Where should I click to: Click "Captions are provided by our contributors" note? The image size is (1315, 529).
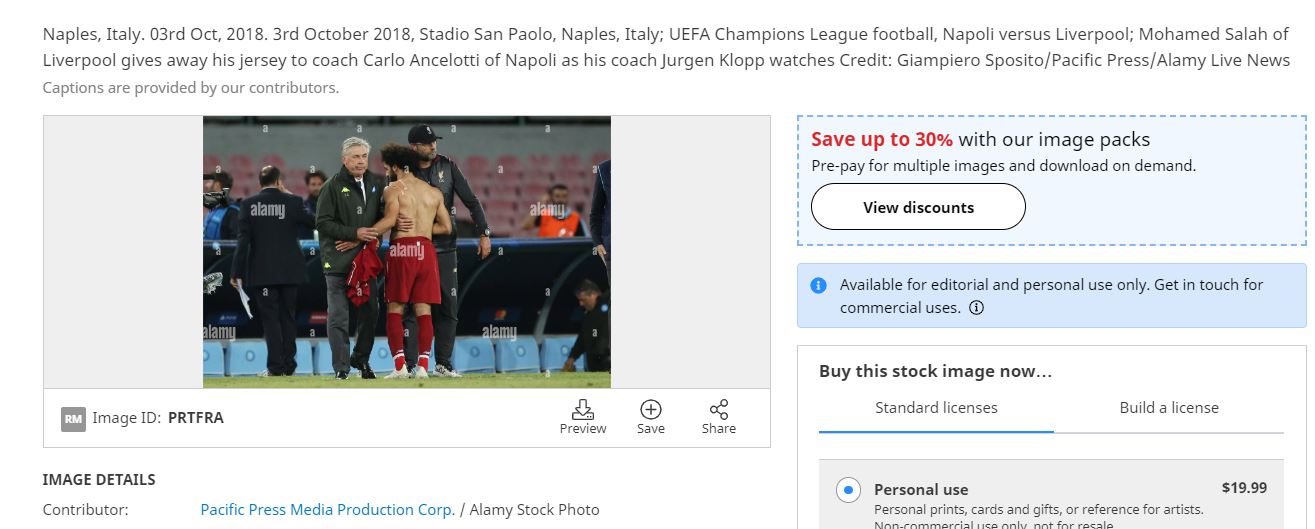191,88
